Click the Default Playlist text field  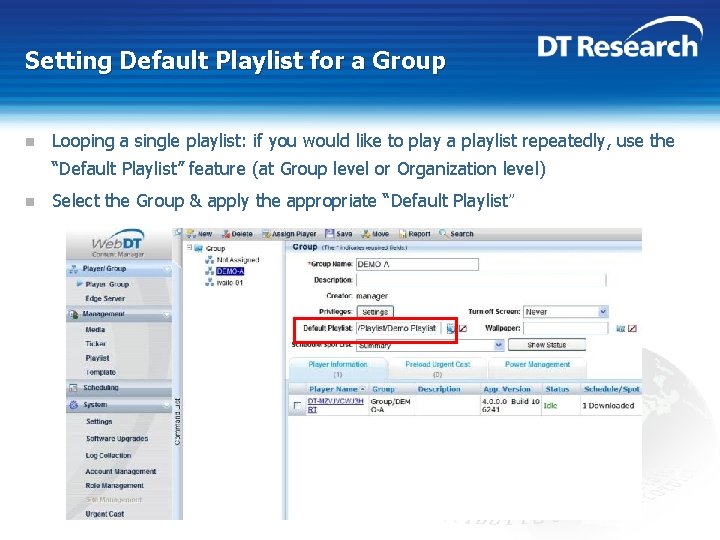[399, 328]
